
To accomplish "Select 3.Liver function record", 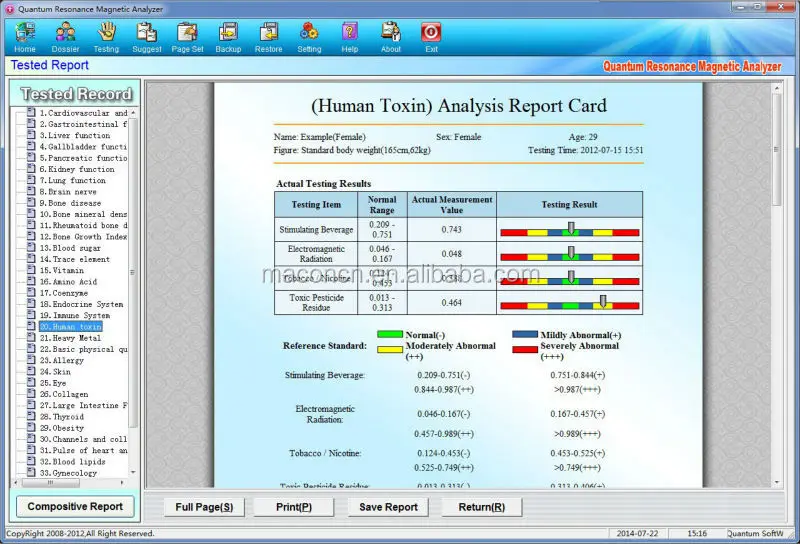I will (x=75, y=135).
